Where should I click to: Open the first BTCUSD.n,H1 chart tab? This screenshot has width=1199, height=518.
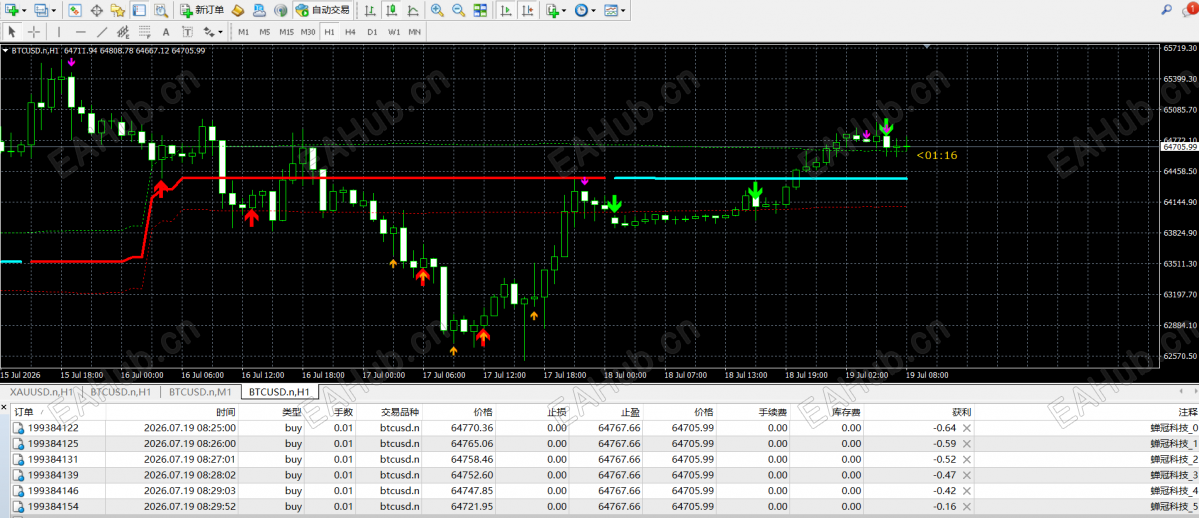coord(119,392)
